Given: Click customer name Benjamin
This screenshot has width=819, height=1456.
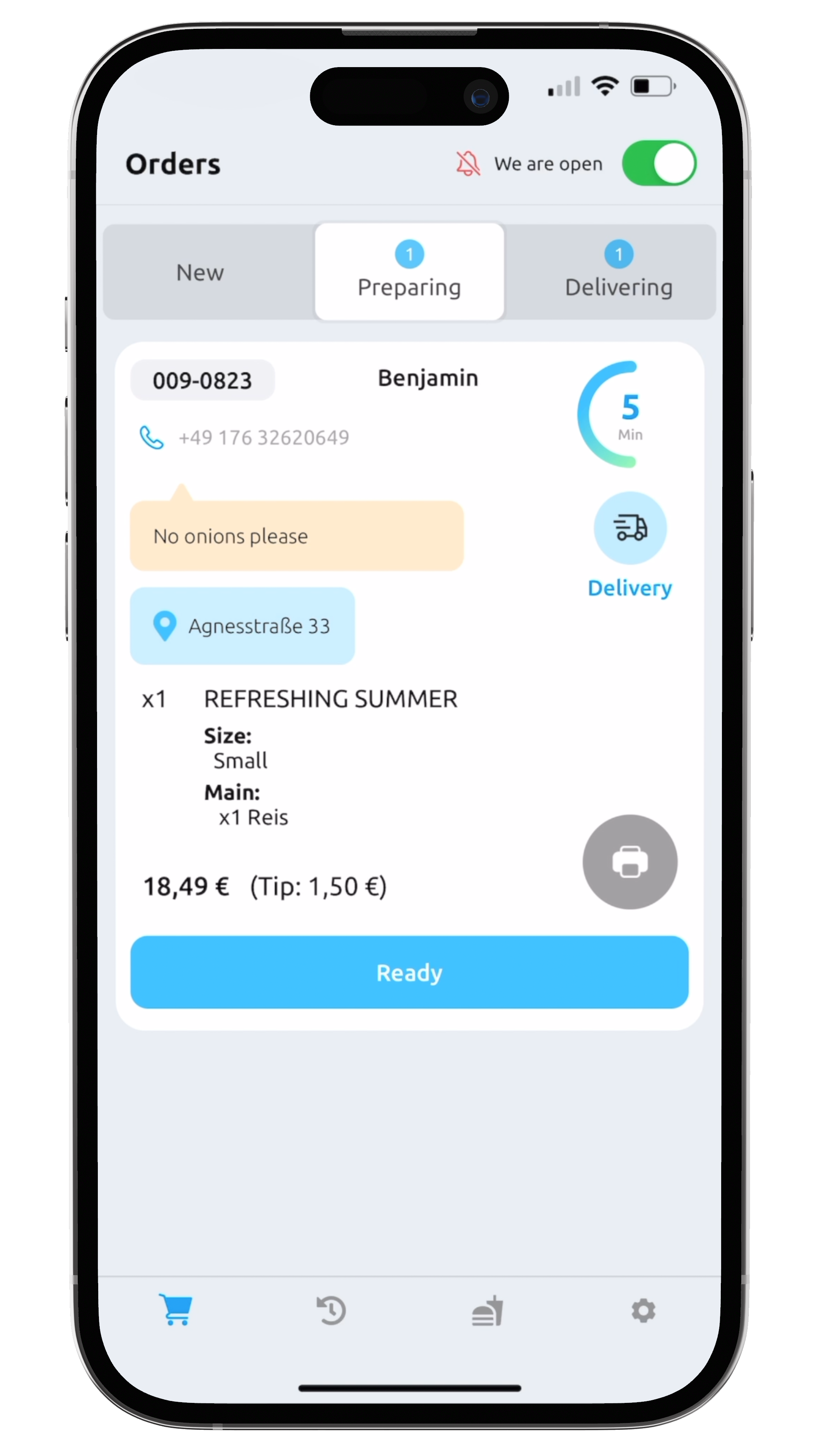Looking at the screenshot, I should [428, 378].
